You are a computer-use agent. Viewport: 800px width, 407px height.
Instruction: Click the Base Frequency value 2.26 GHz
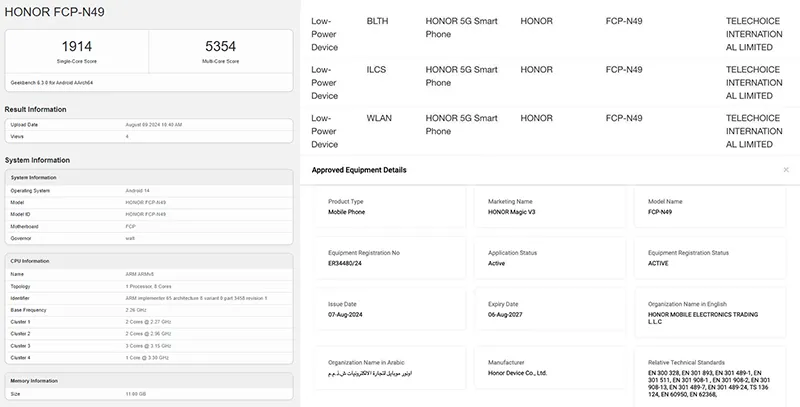tap(136, 310)
